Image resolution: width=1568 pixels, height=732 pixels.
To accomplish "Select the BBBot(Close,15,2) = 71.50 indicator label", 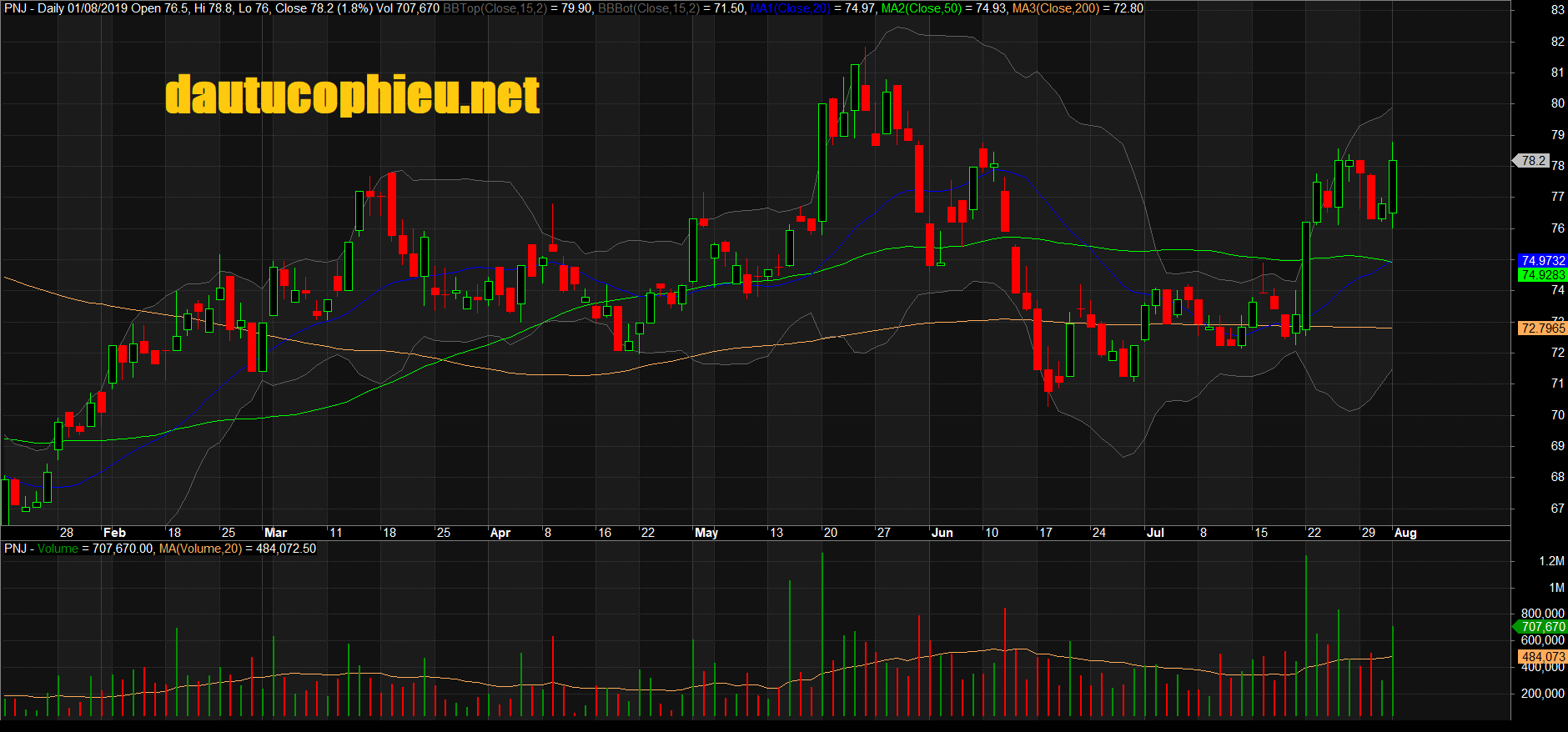I will pyautogui.click(x=671, y=8).
